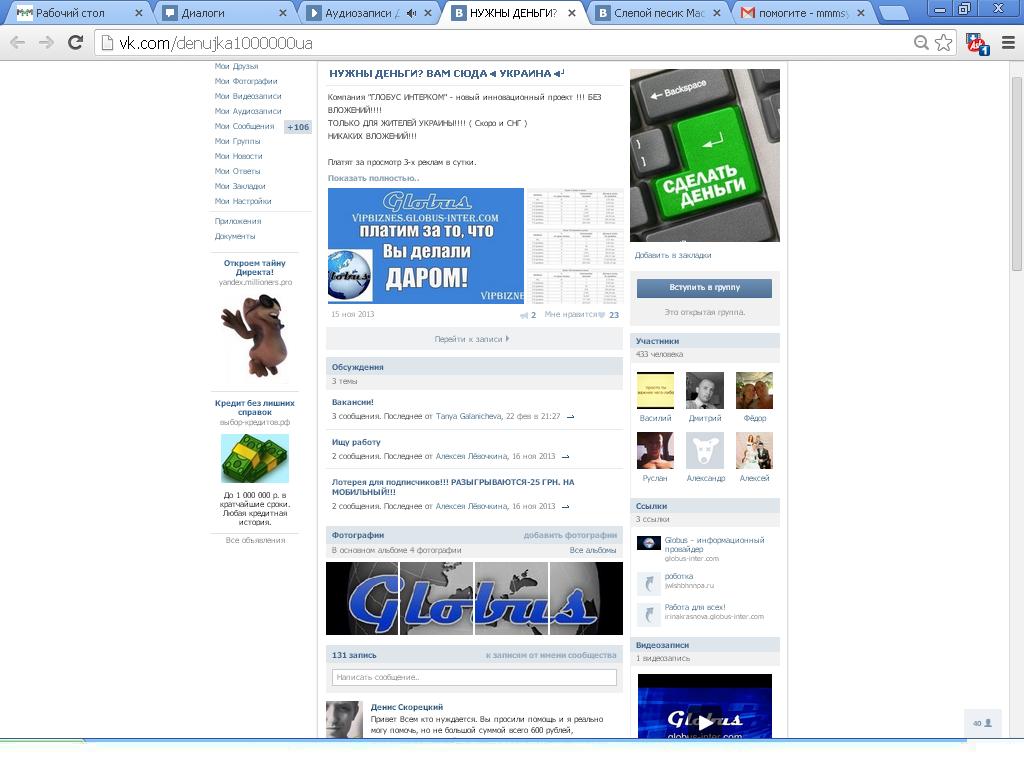The height and width of the screenshot is (761, 1024).
Task: Close the помогите Gmail tab
Action: pyautogui.click(x=861, y=13)
